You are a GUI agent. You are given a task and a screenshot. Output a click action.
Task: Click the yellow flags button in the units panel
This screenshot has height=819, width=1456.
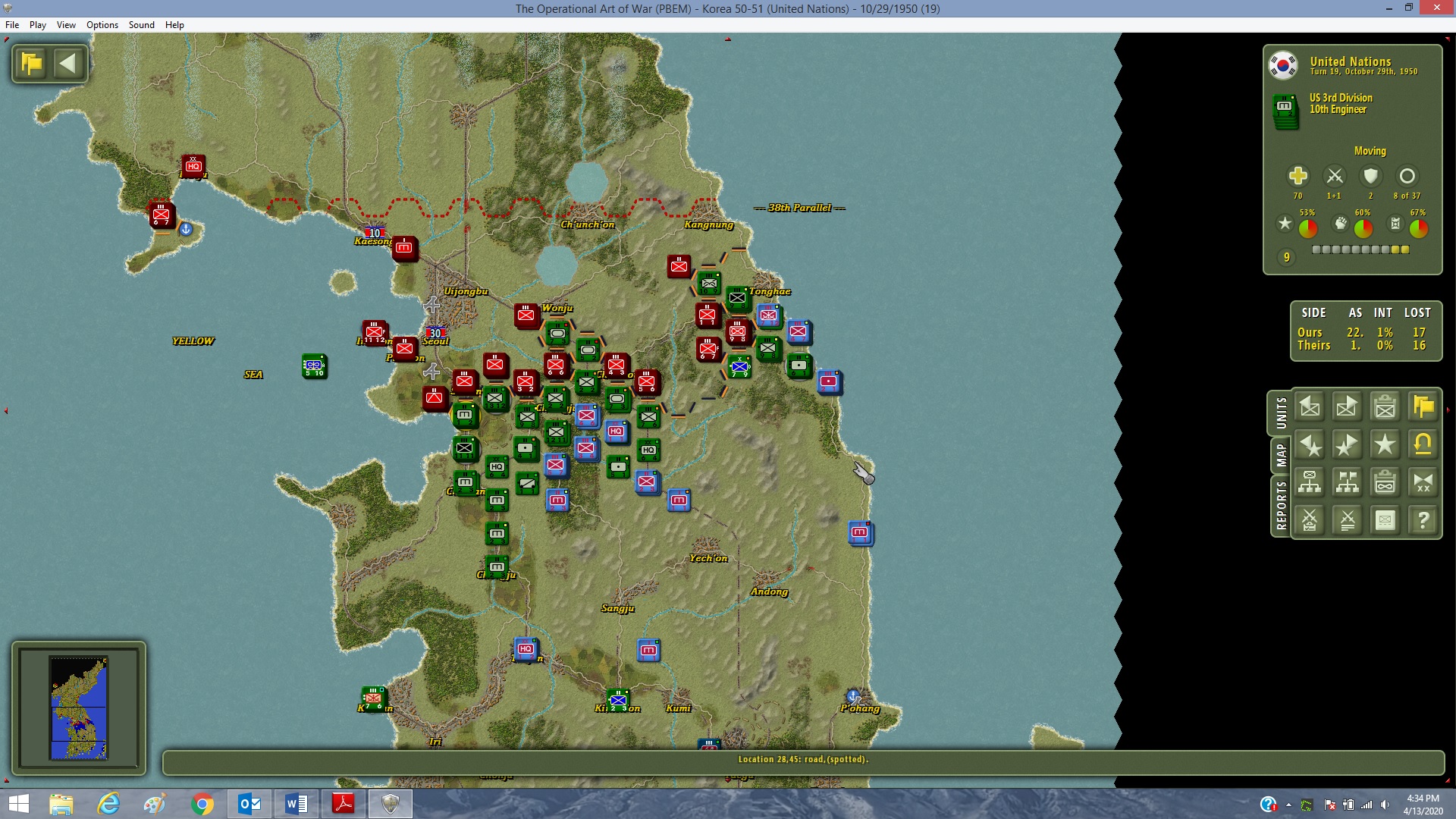pyautogui.click(x=1423, y=407)
